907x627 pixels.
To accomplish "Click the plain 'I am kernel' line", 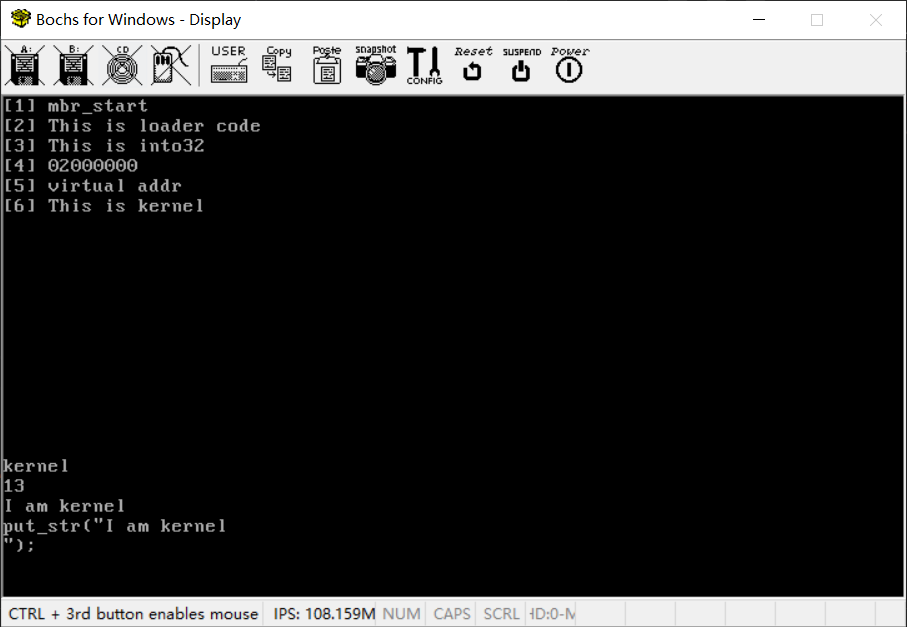I will [x=64, y=506].
